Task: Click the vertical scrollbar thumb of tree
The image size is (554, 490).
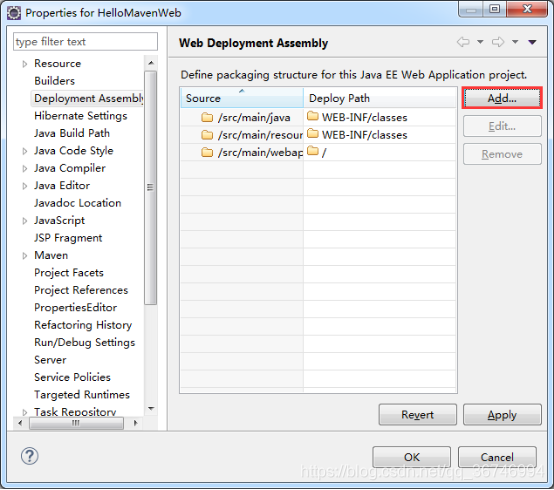Action: pos(151,187)
